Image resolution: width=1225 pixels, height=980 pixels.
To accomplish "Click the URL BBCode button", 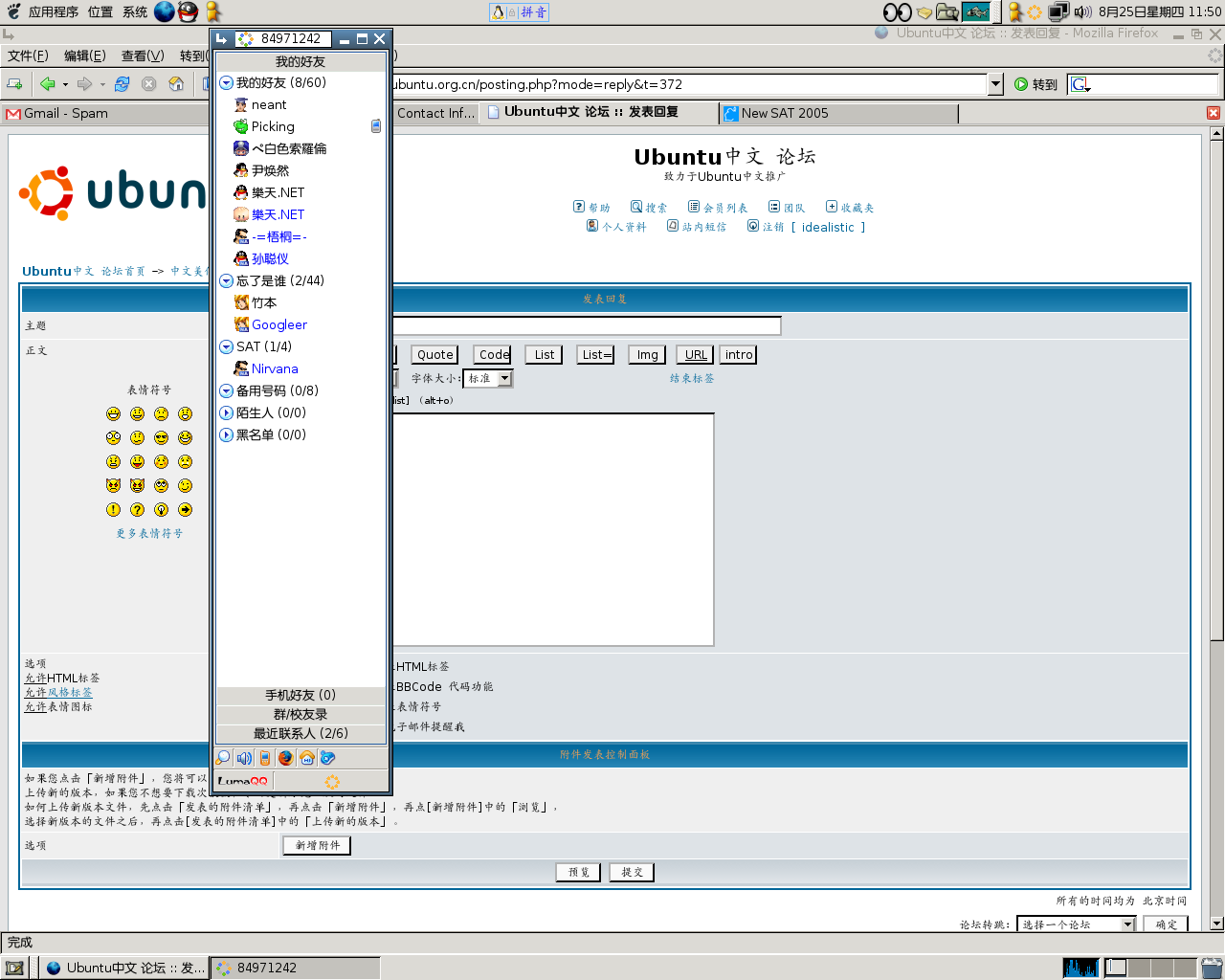I will [x=696, y=354].
